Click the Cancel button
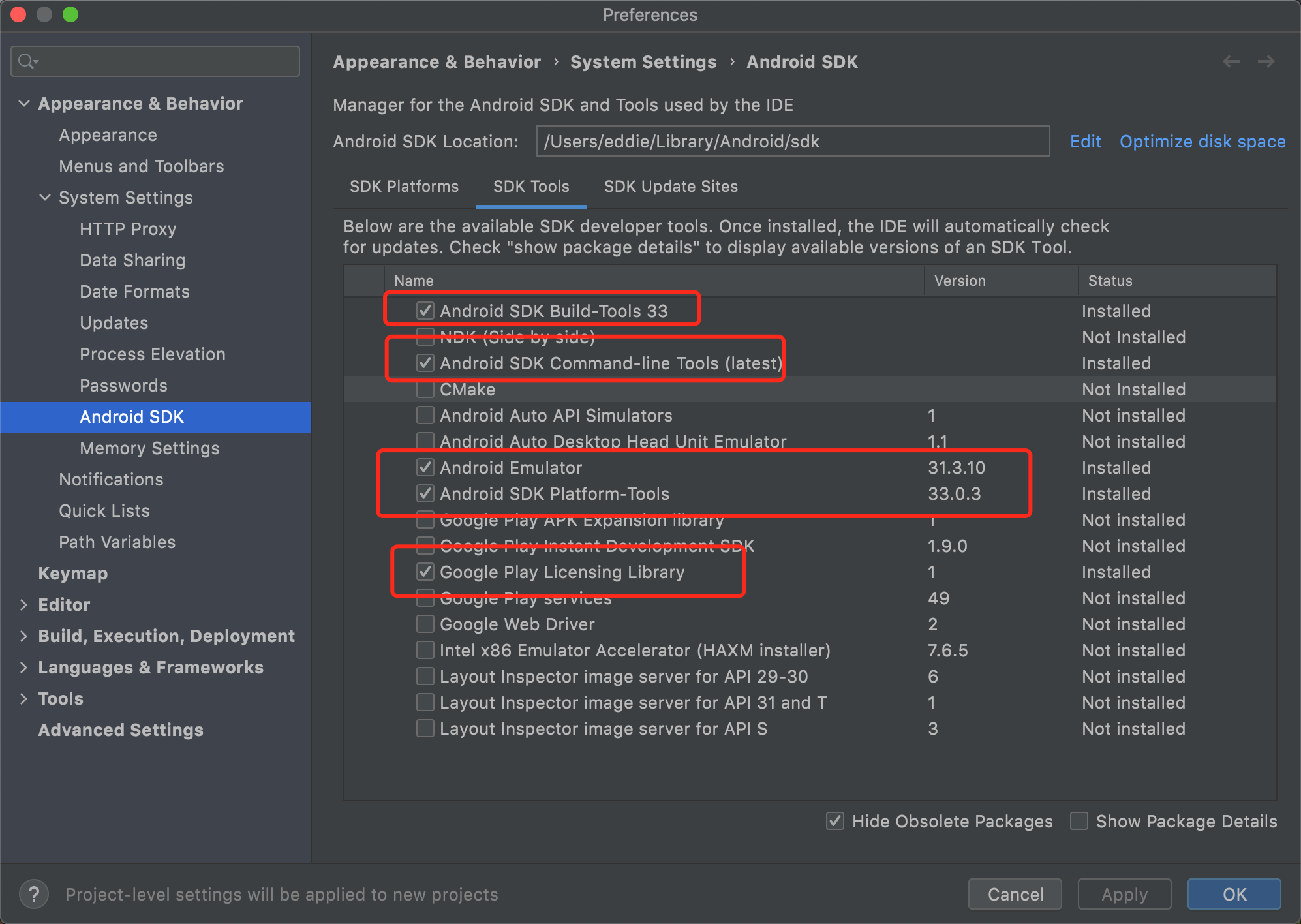 coord(1015,894)
